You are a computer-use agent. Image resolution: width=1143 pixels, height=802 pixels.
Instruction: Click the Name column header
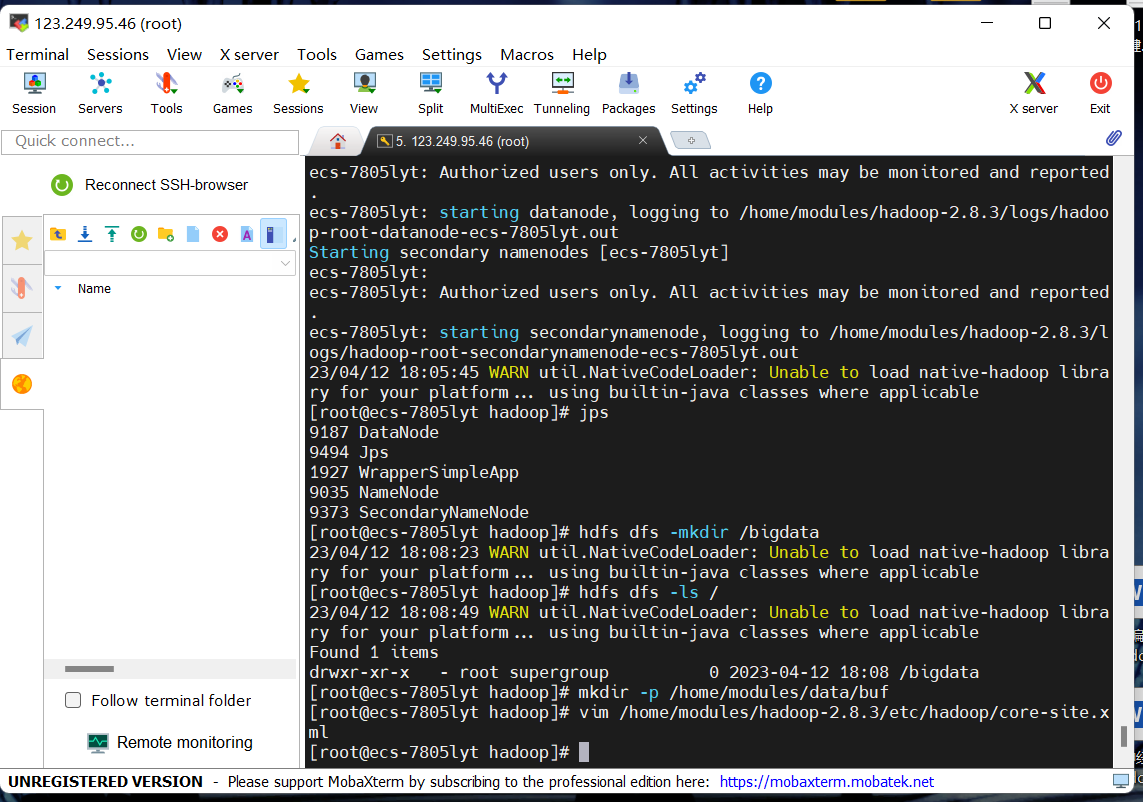94,288
